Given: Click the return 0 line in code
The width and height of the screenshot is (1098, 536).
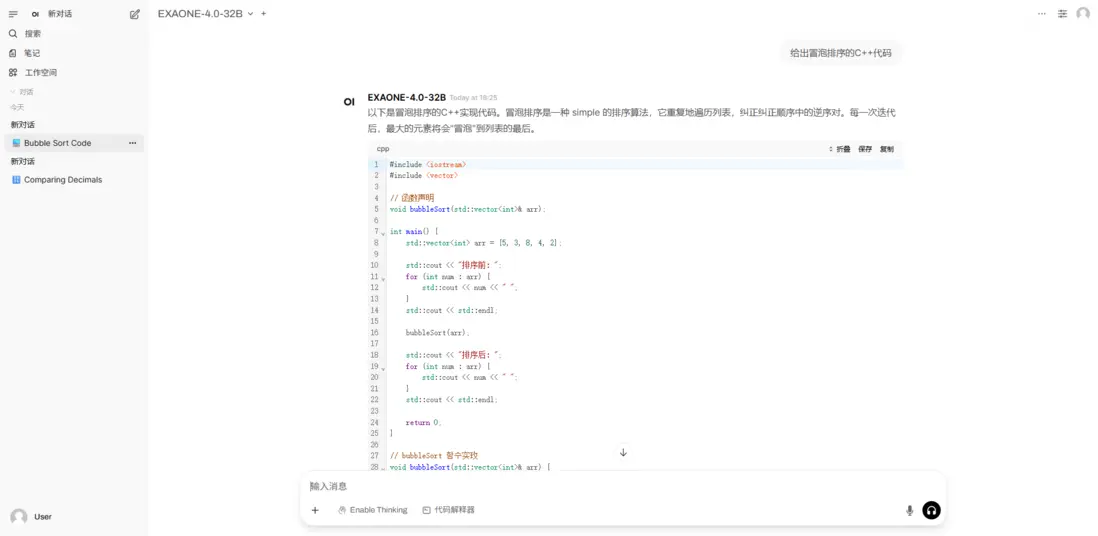Looking at the screenshot, I should (x=424, y=422).
